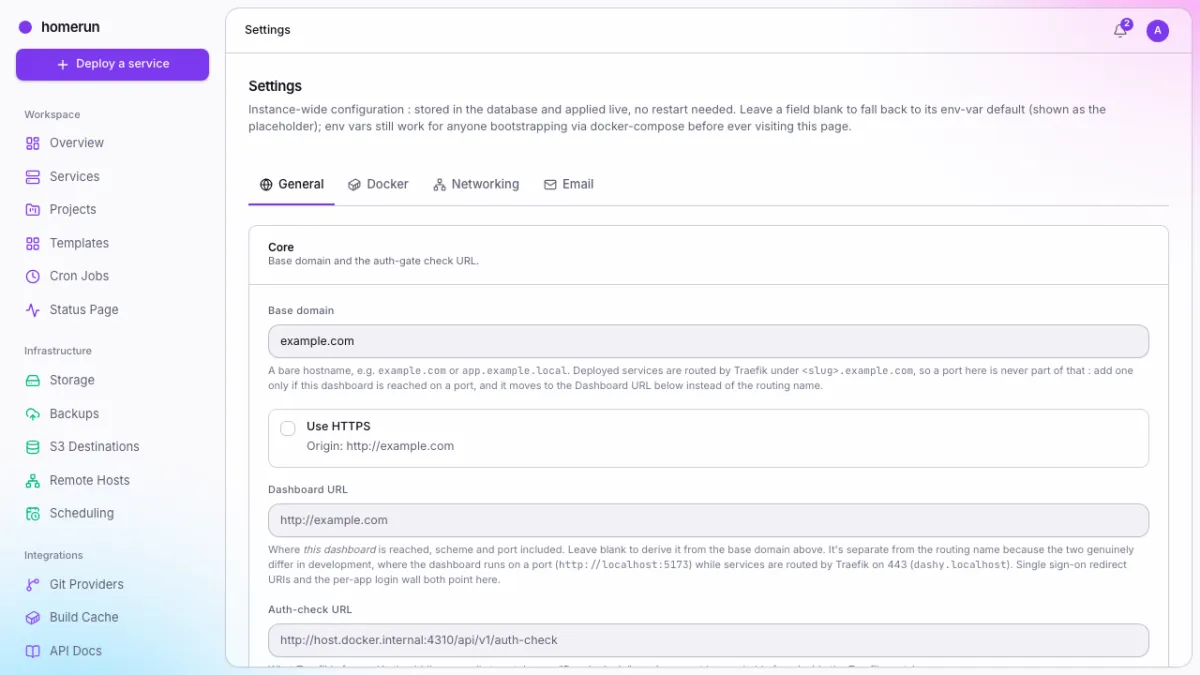Enable the Use HTTPS checkbox
1200x675 pixels.
coord(288,428)
